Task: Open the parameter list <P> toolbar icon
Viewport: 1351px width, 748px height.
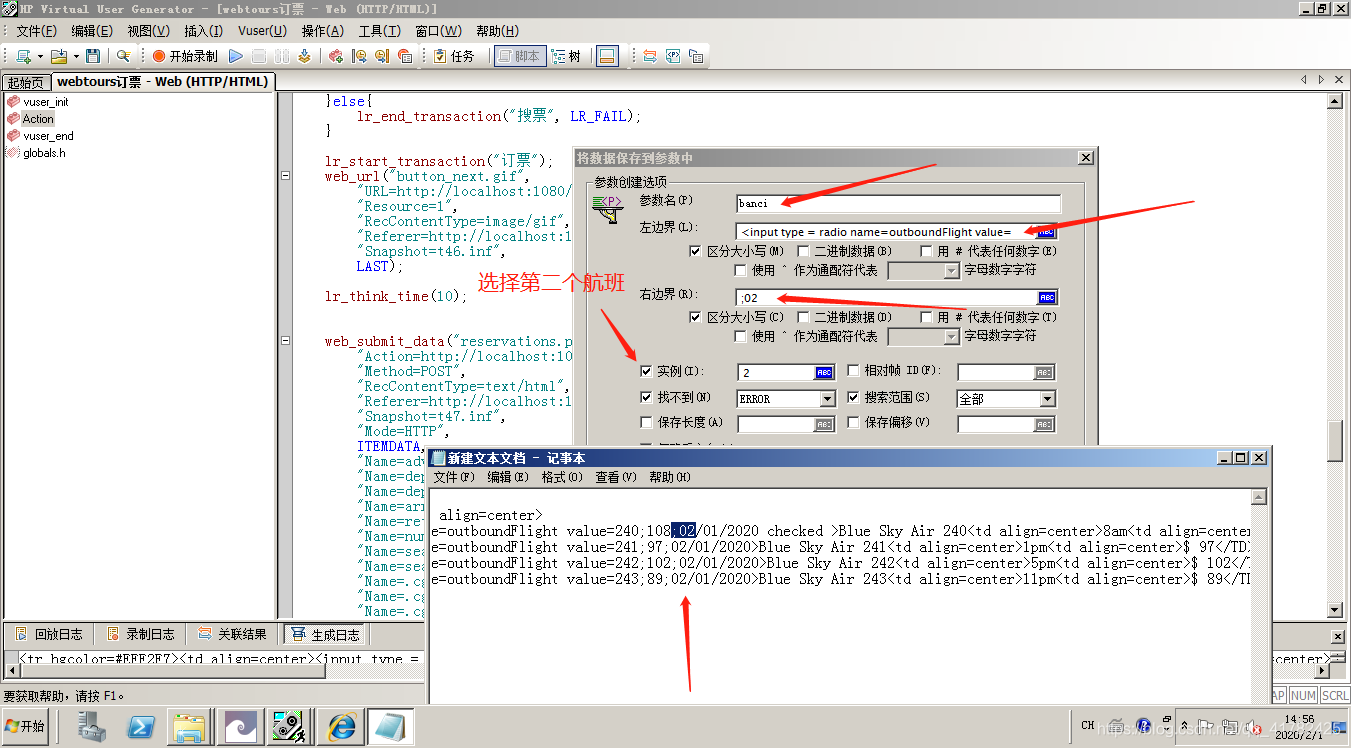Action: pyautogui.click(x=673, y=56)
